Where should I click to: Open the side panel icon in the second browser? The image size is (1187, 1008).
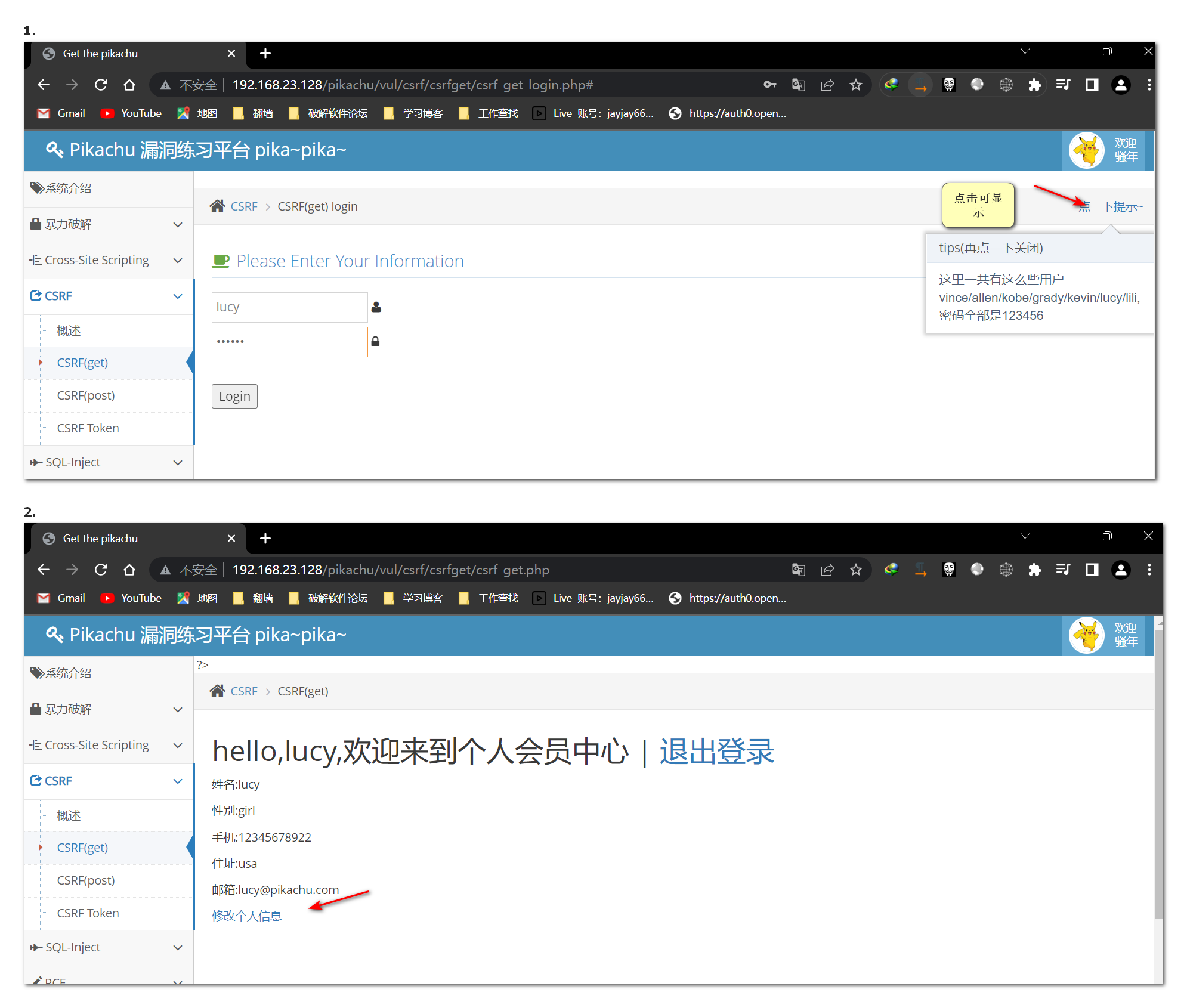coord(1092,570)
